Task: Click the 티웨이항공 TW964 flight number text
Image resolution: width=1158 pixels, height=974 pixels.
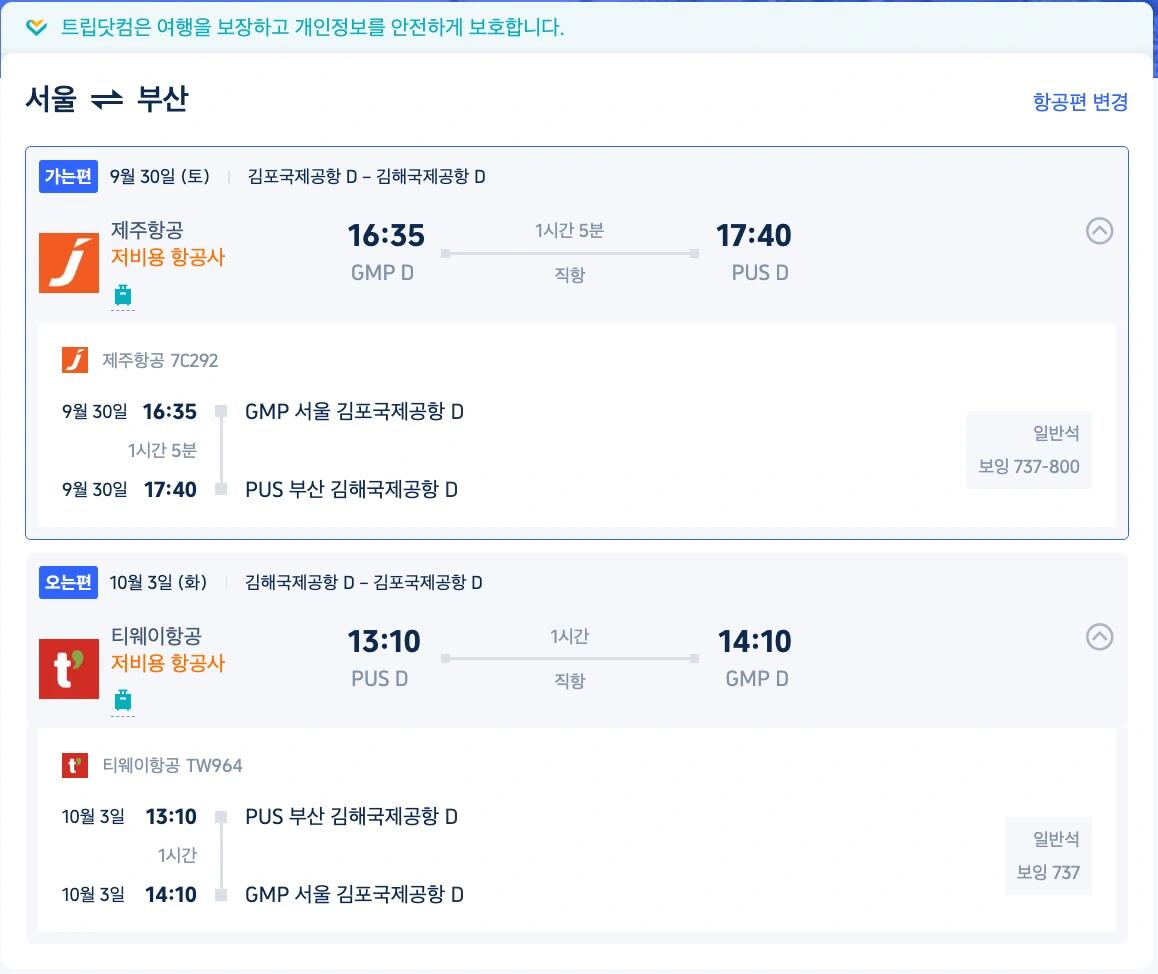Action: pyautogui.click(x=172, y=766)
